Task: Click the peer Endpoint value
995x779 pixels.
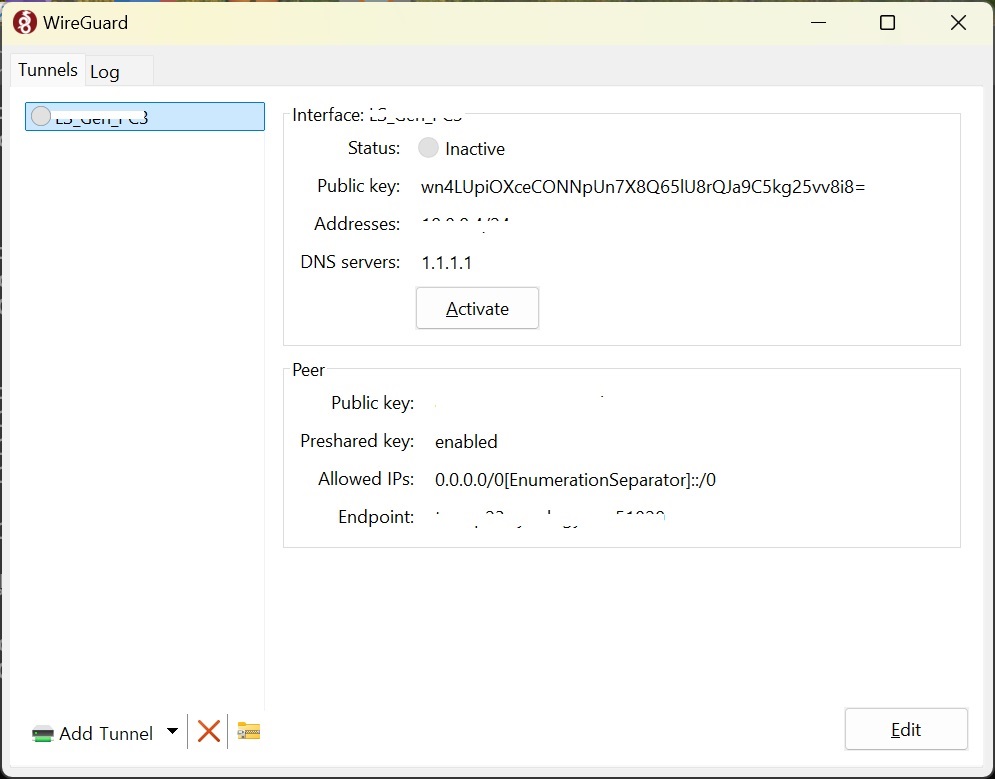Action: tap(550, 518)
